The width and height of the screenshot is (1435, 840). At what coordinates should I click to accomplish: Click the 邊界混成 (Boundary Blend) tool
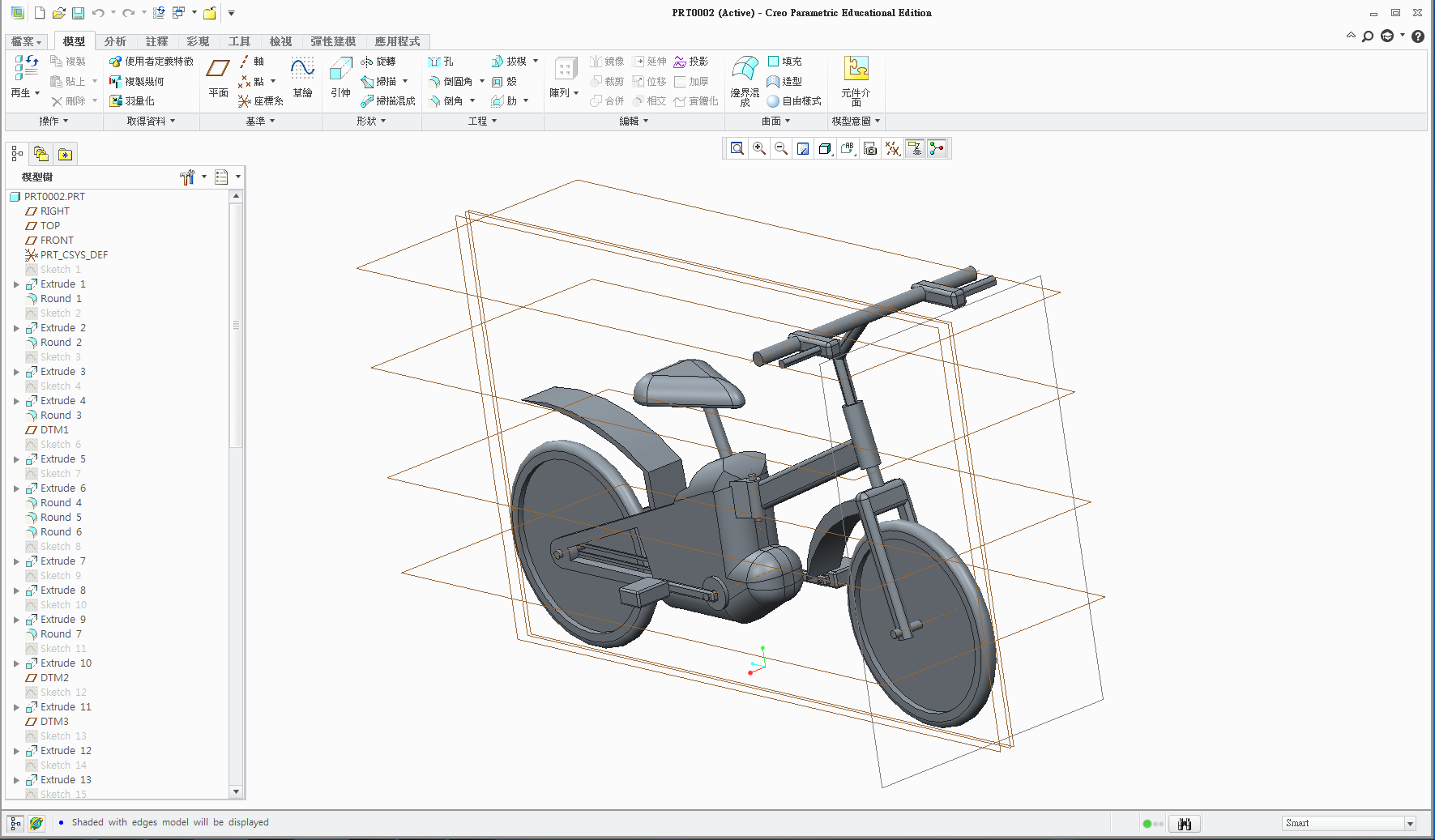pos(745,81)
